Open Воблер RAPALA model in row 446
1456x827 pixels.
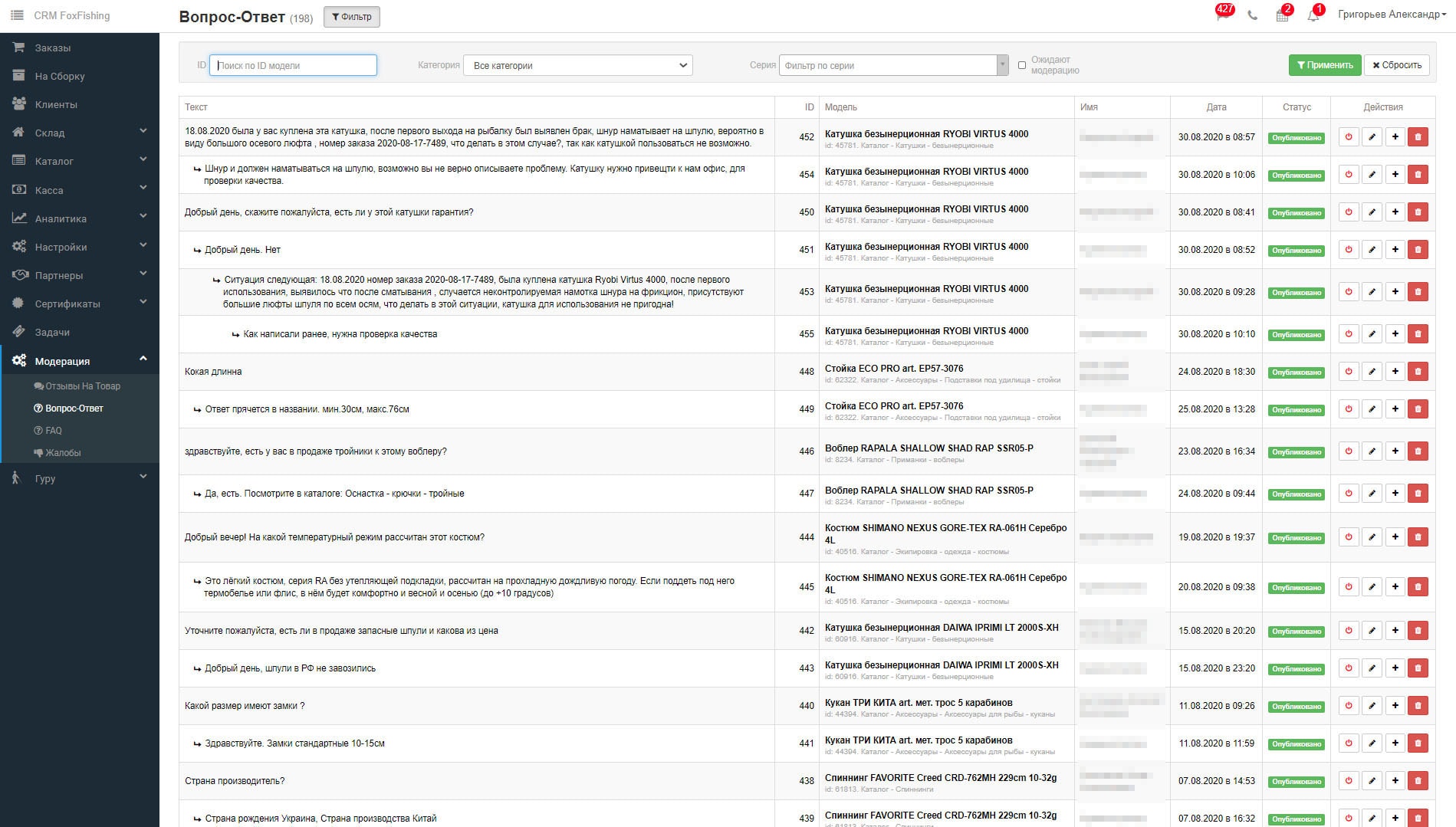(x=928, y=448)
